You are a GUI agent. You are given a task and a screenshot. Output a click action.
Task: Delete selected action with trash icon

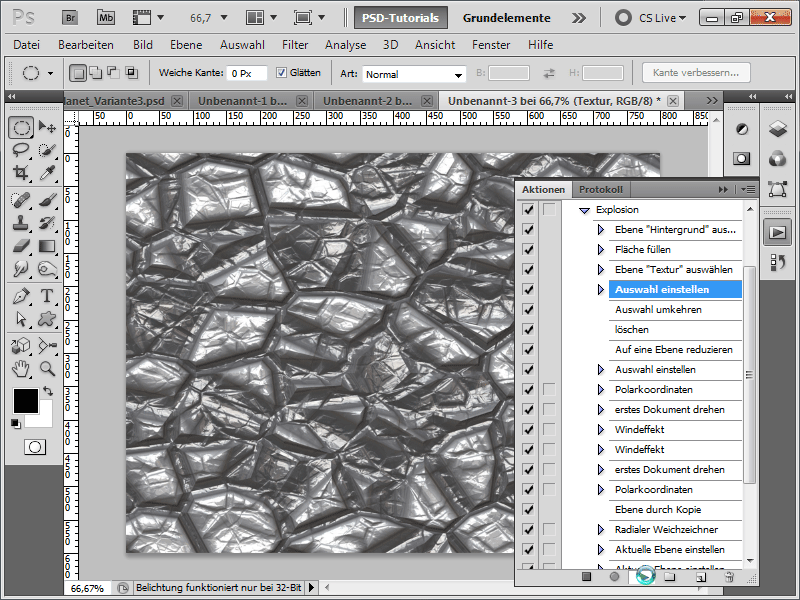[729, 577]
